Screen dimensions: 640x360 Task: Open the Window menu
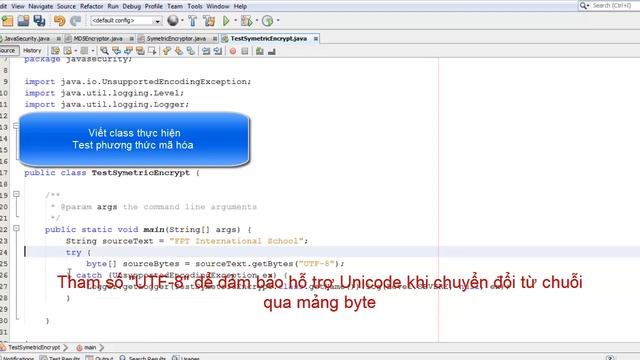(x=218, y=6)
